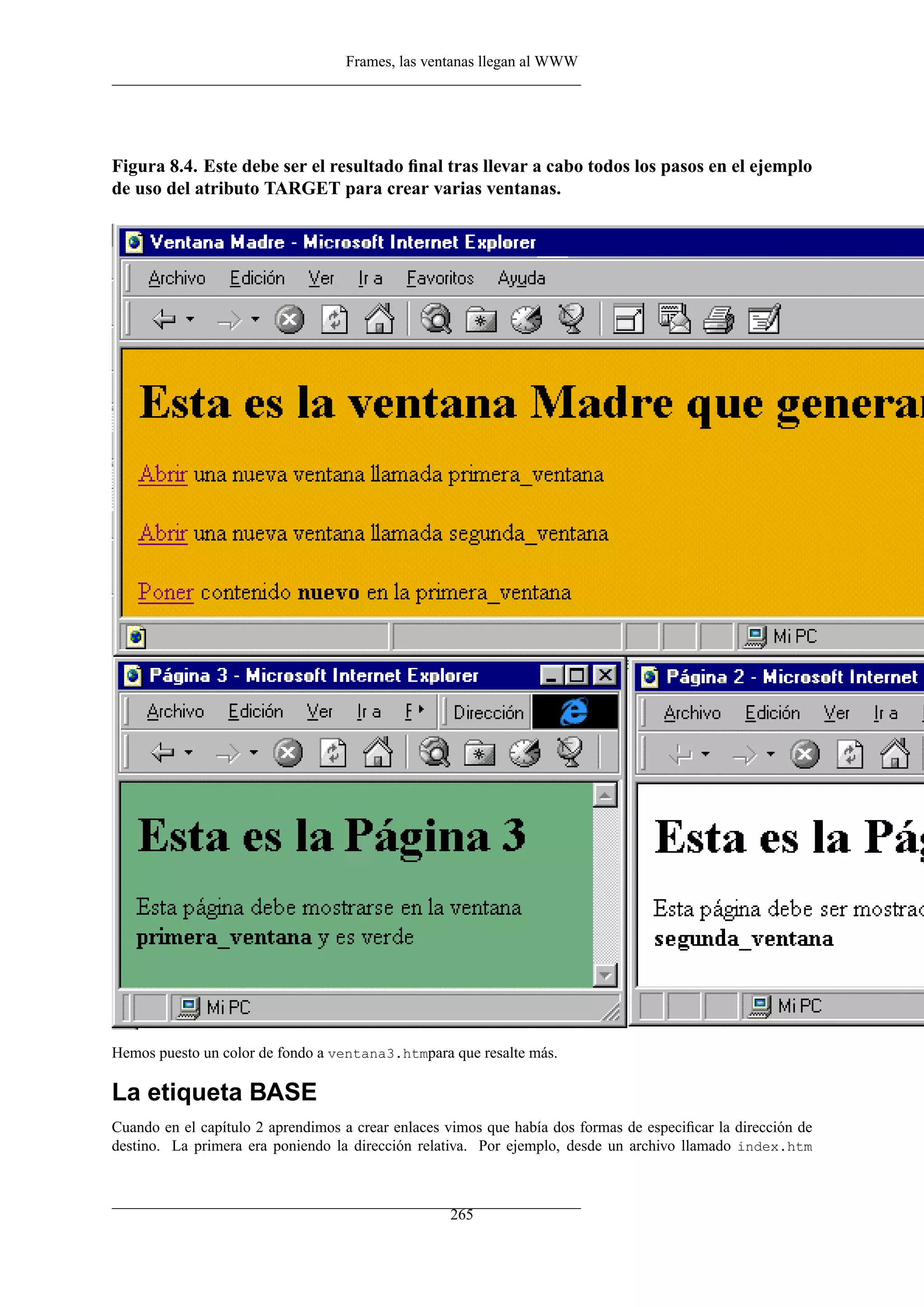Image resolution: width=924 pixels, height=1307 pixels.
Task: Click Mail icon in Ventana Madre toolbar
Action: pos(674,320)
